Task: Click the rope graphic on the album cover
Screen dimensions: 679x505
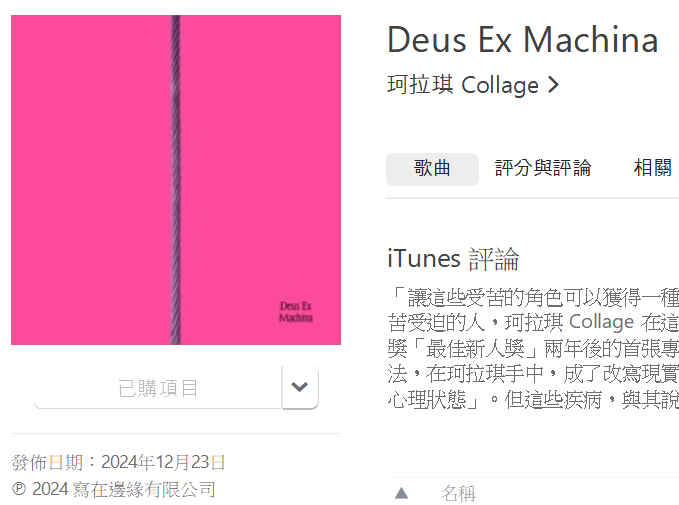Action: (x=175, y=180)
